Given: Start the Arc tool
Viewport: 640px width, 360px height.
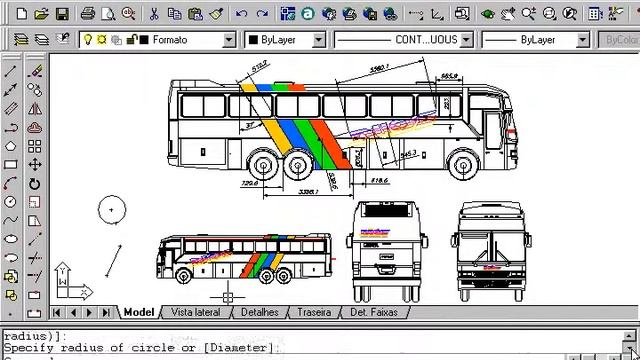Looking at the screenshot, I should [11, 184].
